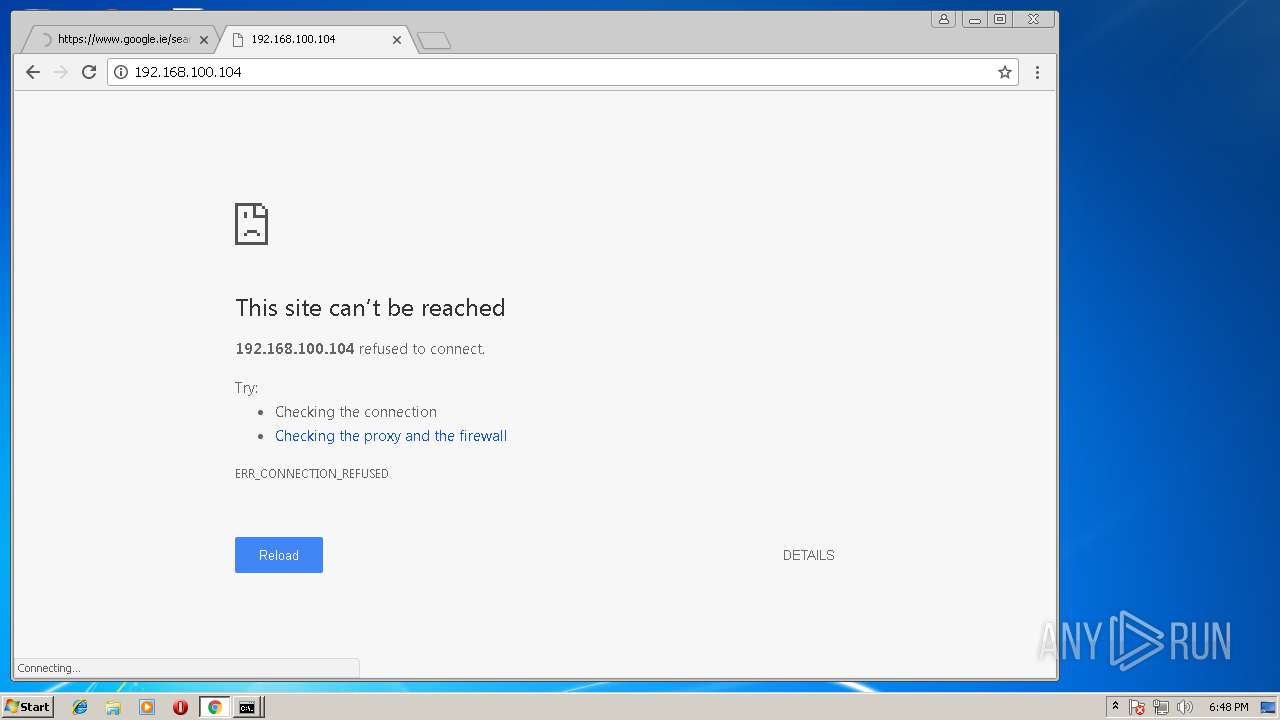Launch Opera browser from taskbar

(180, 707)
